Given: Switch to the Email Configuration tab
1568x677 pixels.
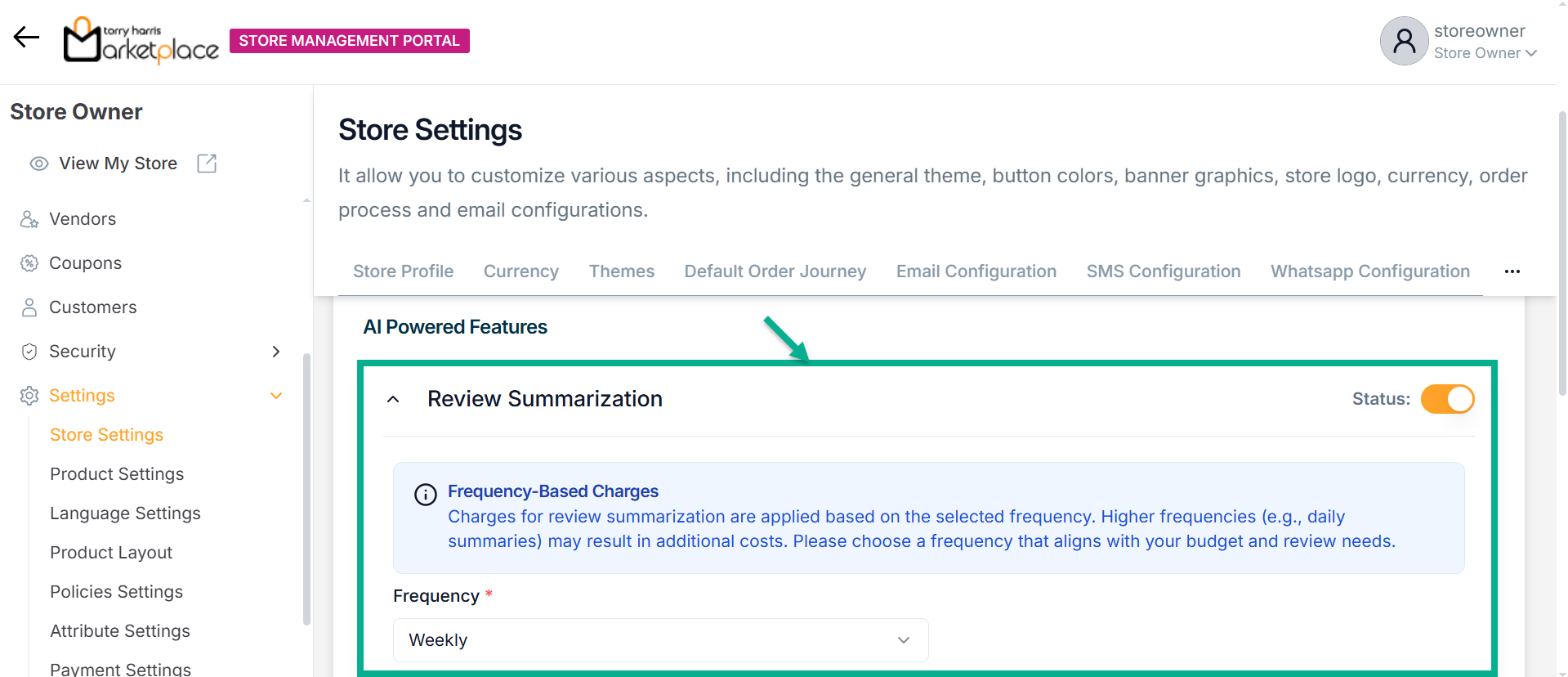Looking at the screenshot, I should (976, 271).
